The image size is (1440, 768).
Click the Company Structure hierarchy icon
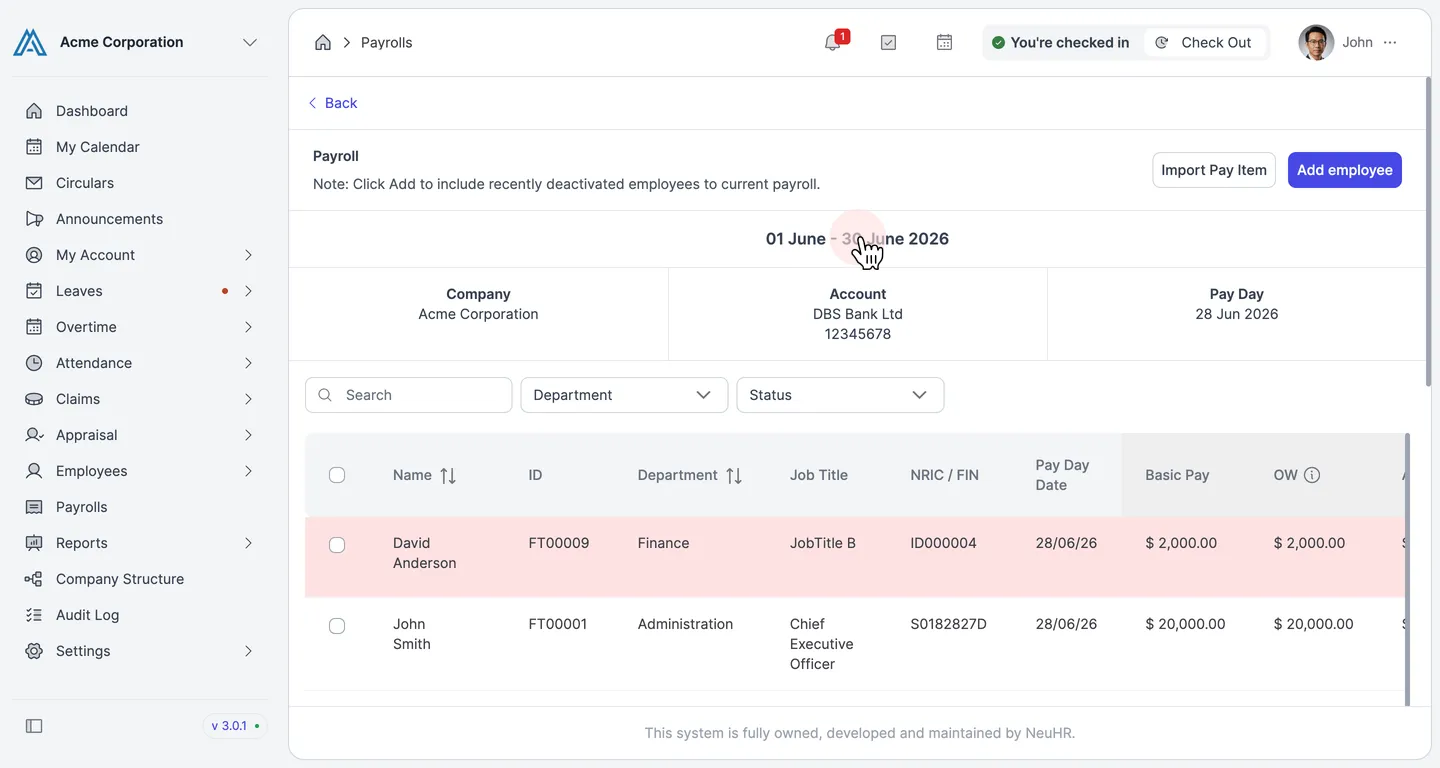point(34,579)
